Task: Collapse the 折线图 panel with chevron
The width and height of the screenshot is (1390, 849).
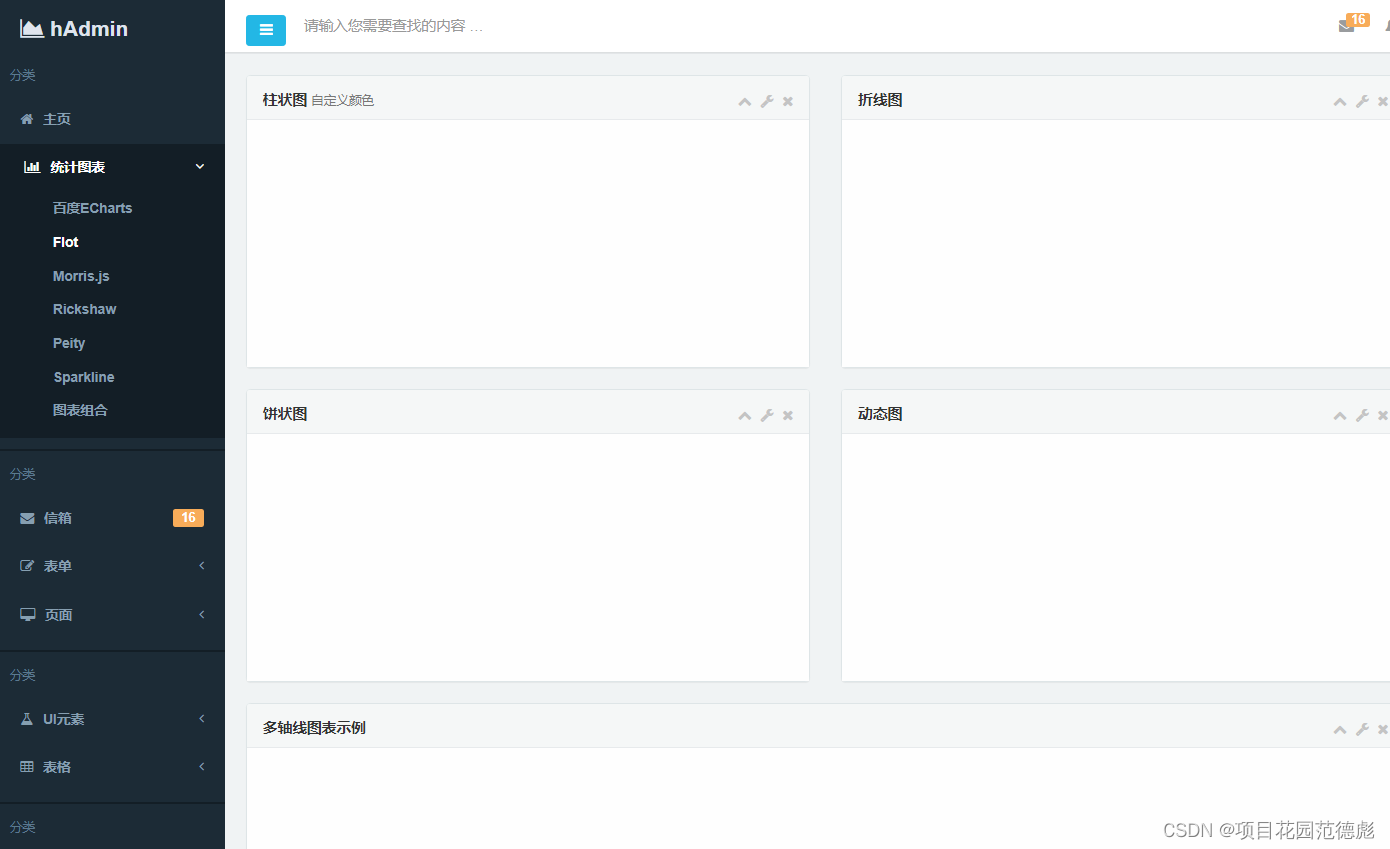Action: click(1340, 101)
